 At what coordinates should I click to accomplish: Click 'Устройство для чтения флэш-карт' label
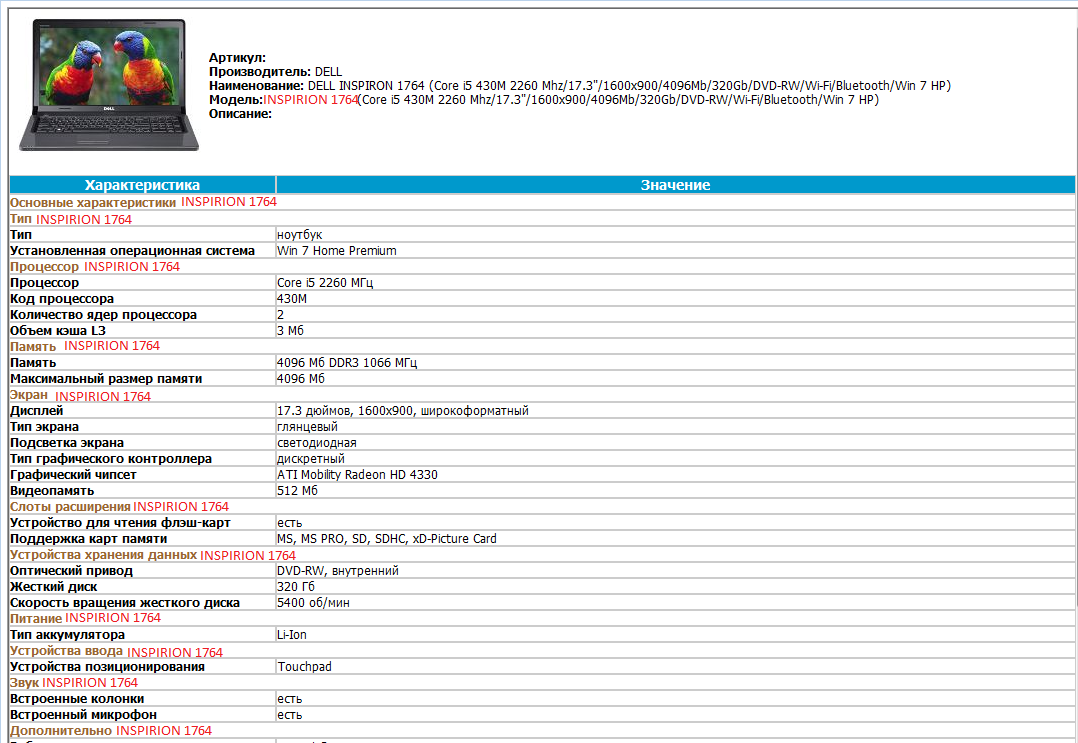120,523
